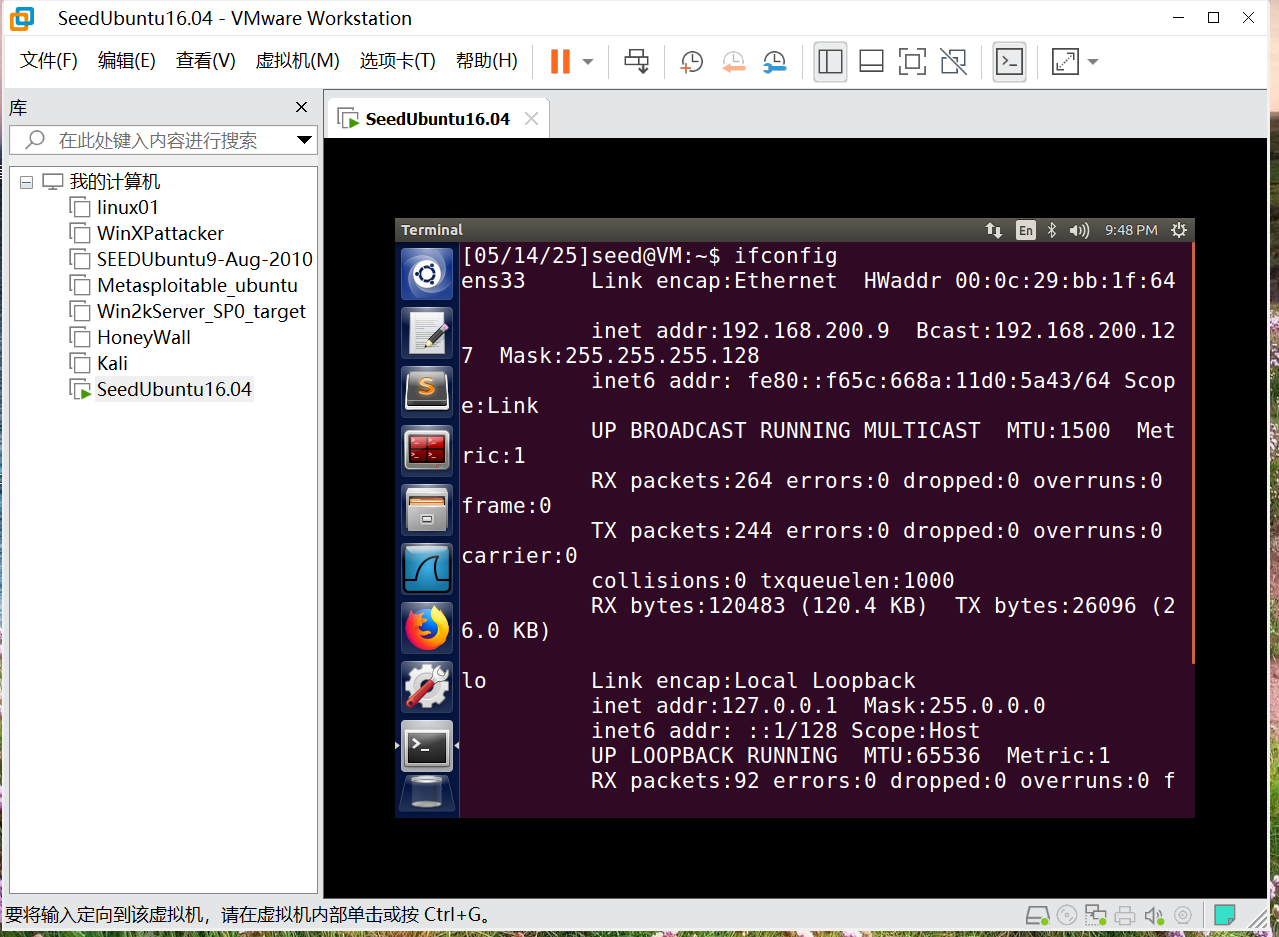This screenshot has width=1279, height=937.
Task: Click the hard disk status icon
Action: click(x=1039, y=915)
